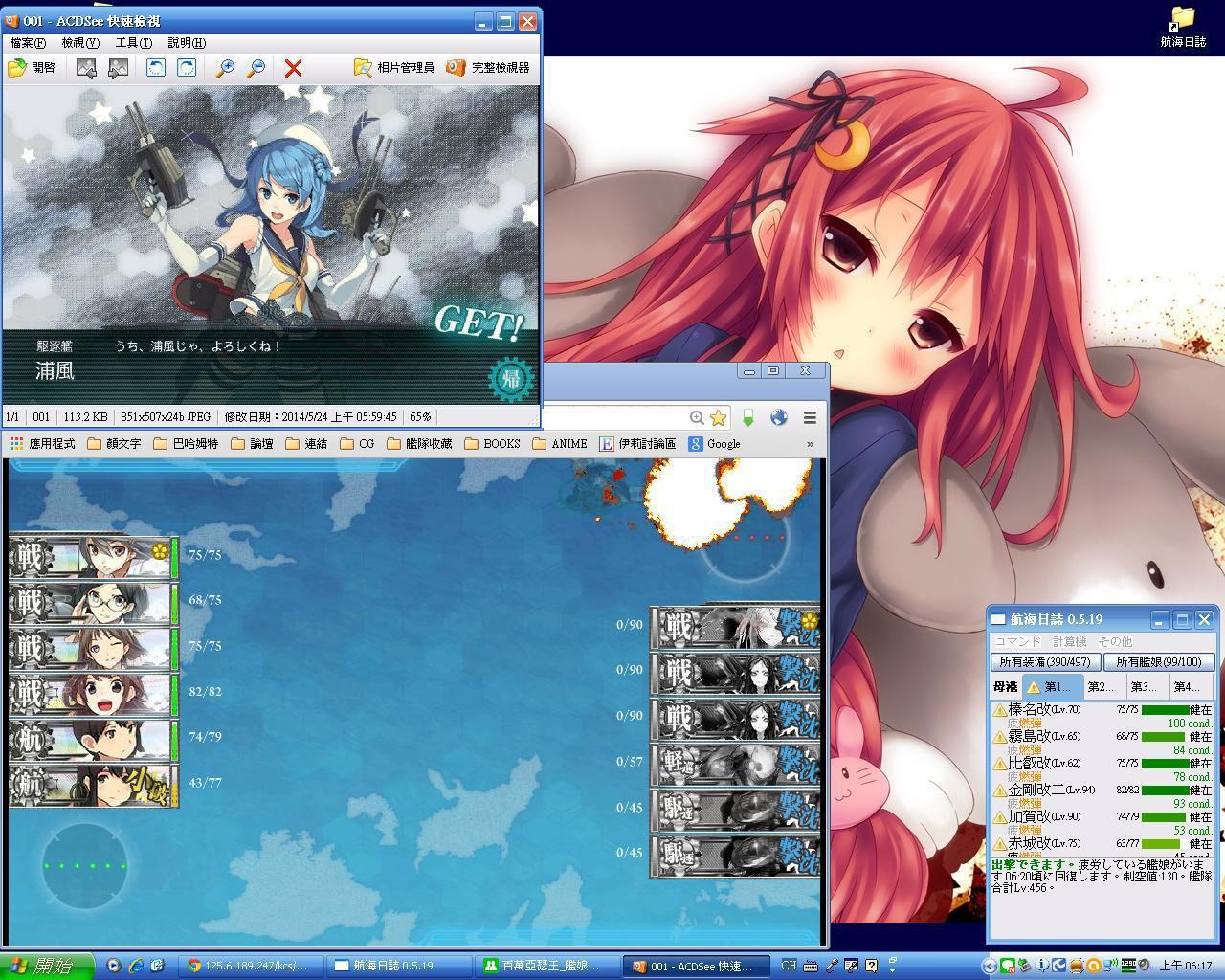The height and width of the screenshot is (980, 1225).
Task: Click ship banner with 68/75 HP
Action: [x=94, y=602]
